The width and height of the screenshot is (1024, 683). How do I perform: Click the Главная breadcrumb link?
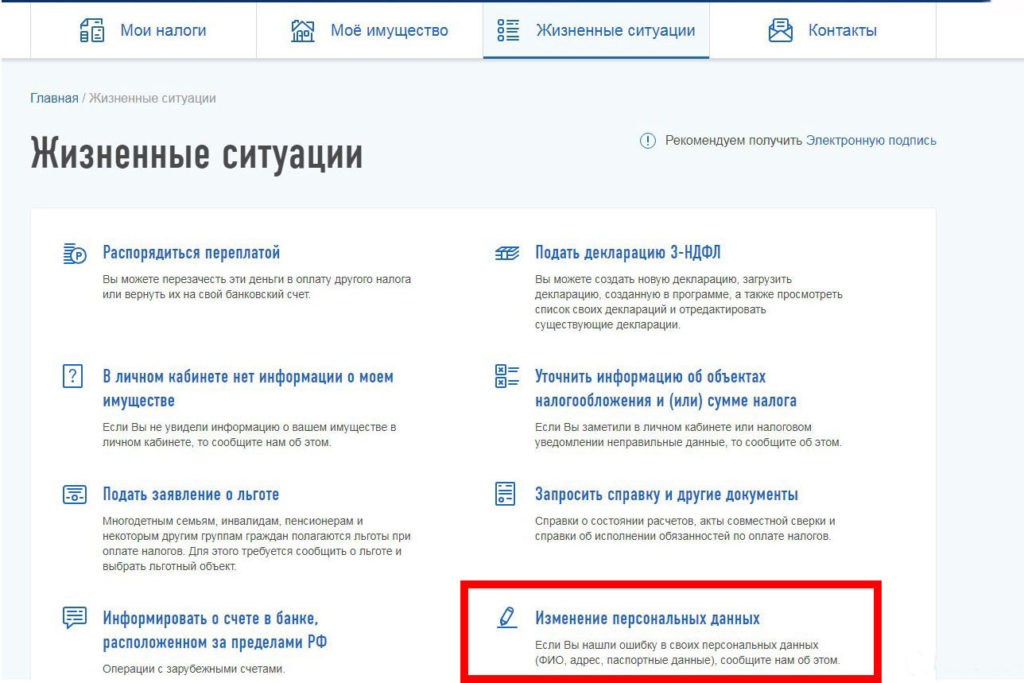tap(54, 98)
